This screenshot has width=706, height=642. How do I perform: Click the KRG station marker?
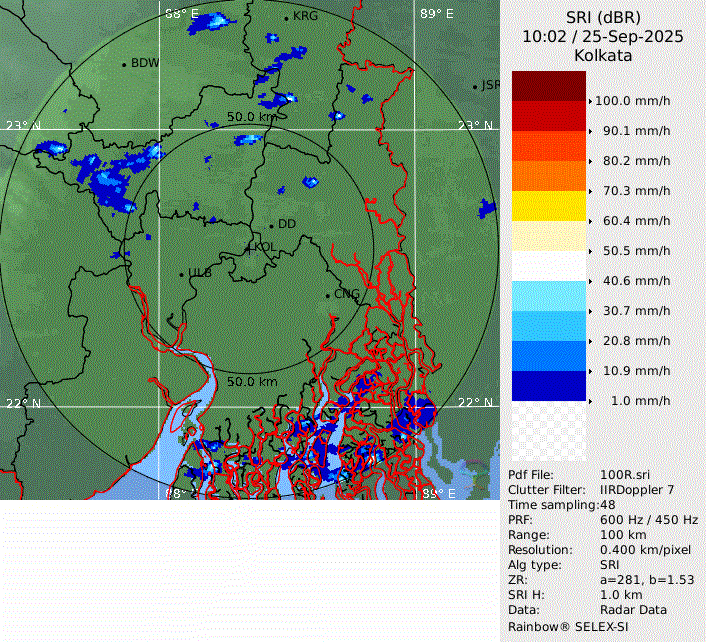[286, 17]
